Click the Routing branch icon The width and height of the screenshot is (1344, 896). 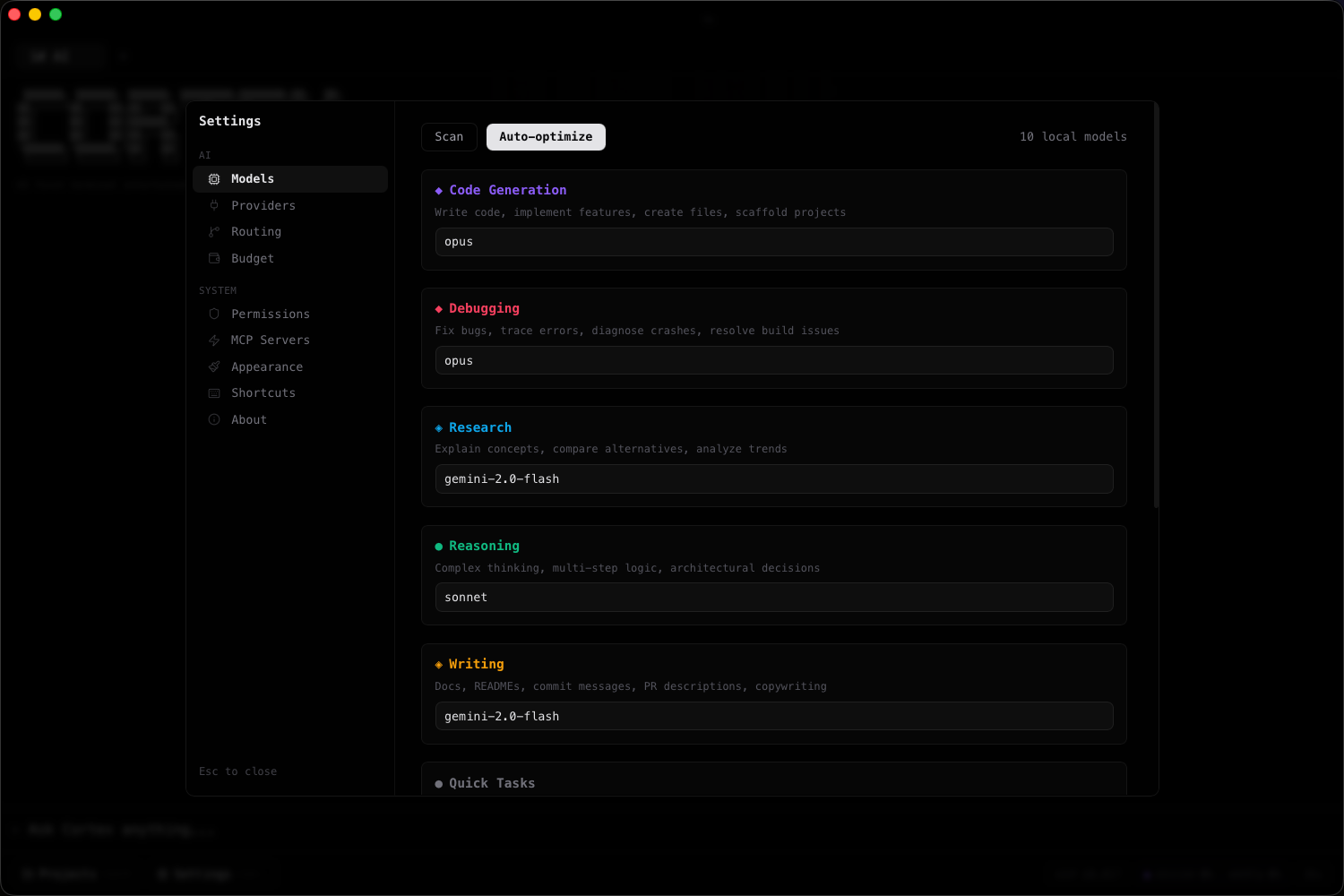[214, 231]
